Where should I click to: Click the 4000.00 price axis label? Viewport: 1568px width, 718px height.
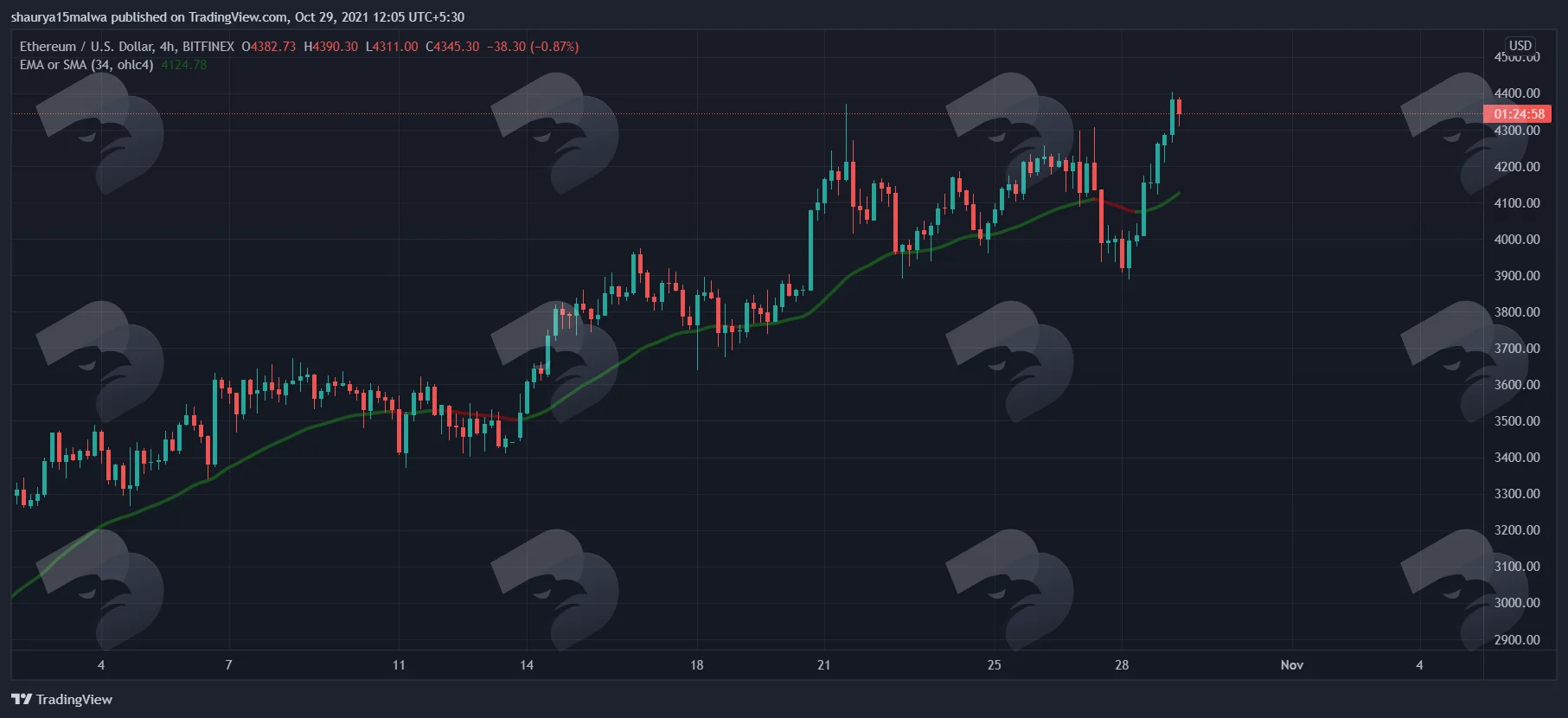click(1517, 240)
